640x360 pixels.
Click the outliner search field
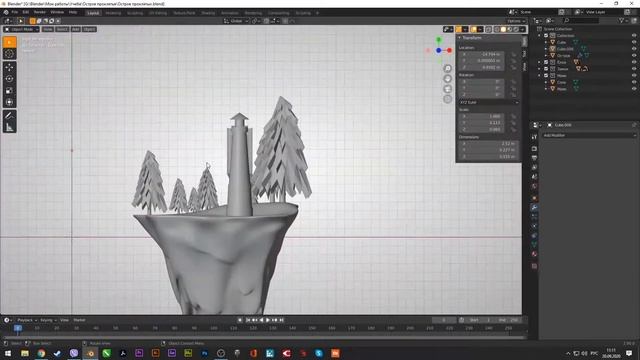point(581,20)
